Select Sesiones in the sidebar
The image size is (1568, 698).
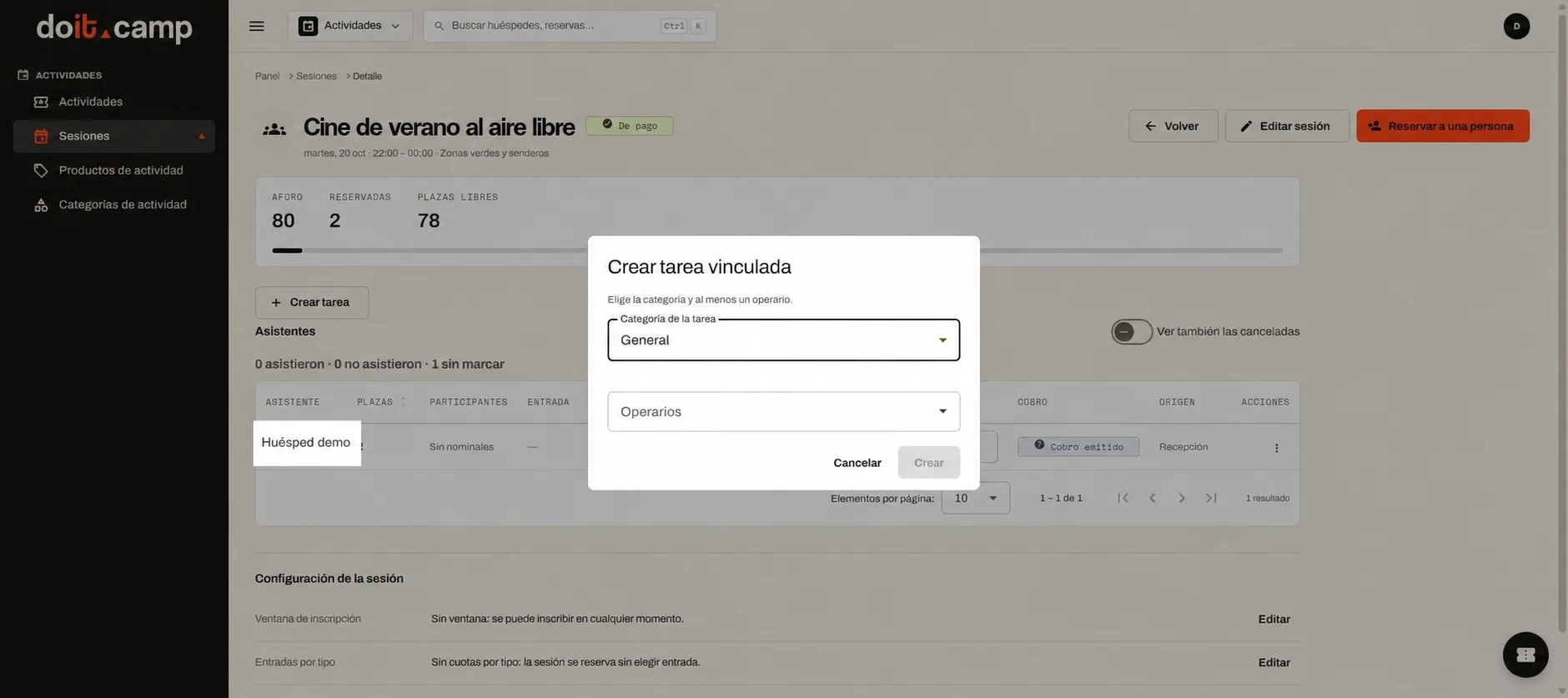(114, 136)
